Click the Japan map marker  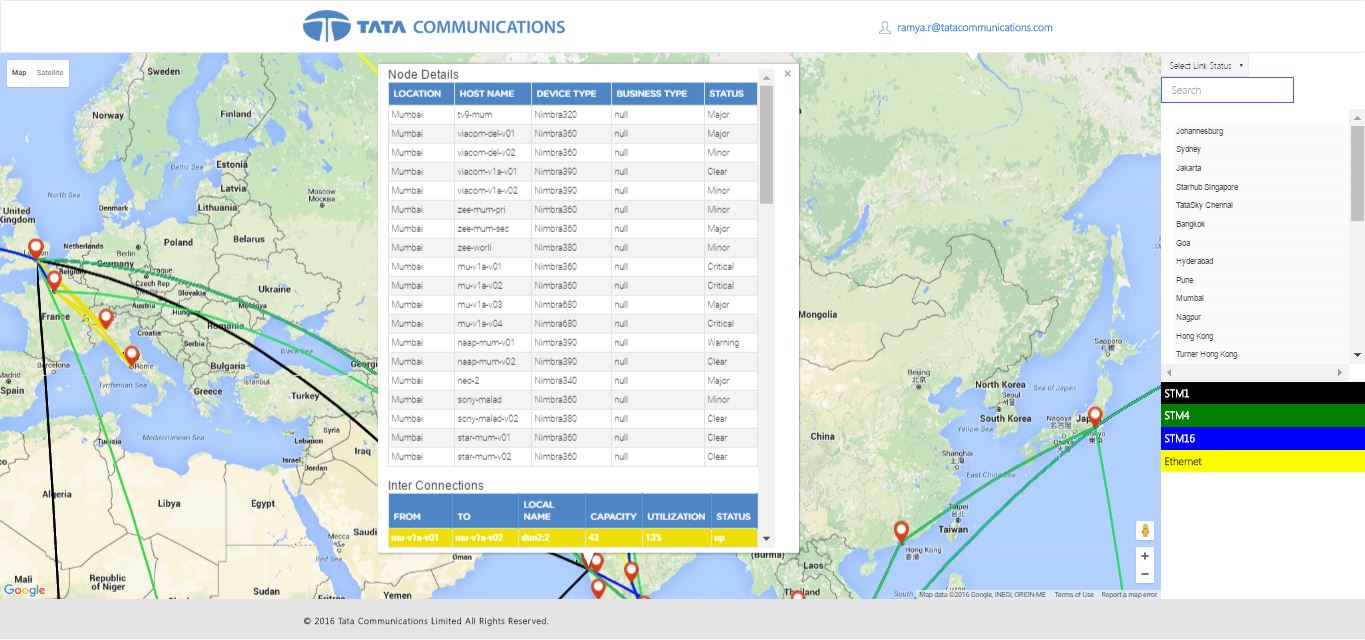[x=1095, y=415]
